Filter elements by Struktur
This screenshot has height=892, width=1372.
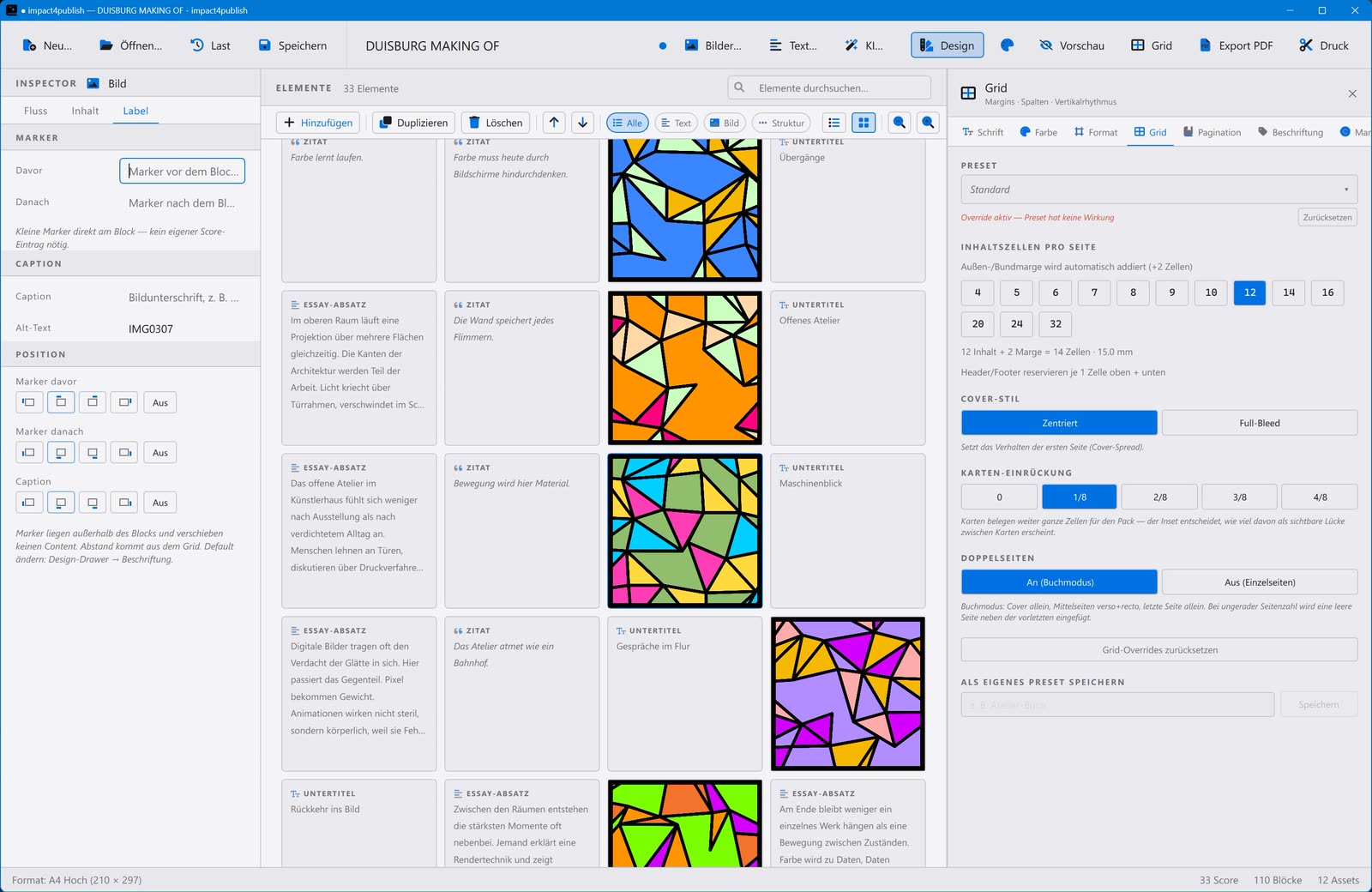point(781,123)
